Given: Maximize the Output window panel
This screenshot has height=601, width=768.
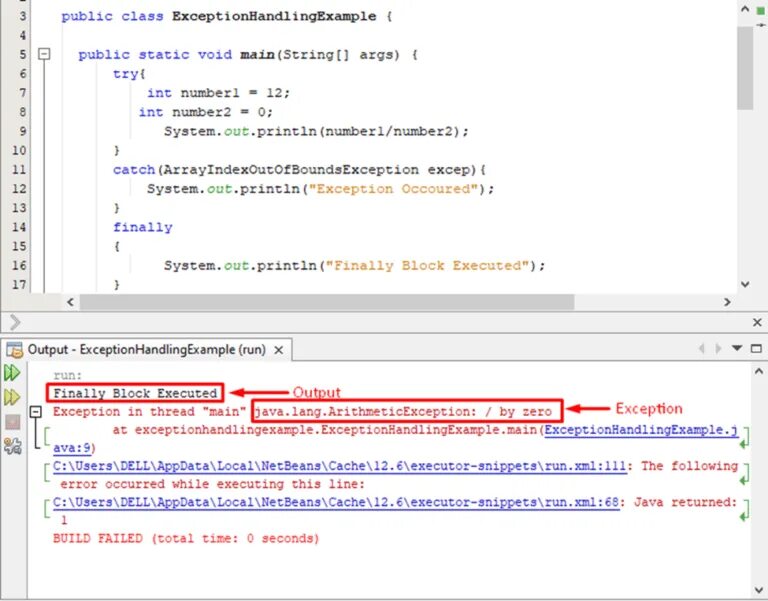Looking at the screenshot, I should pos(756,348).
